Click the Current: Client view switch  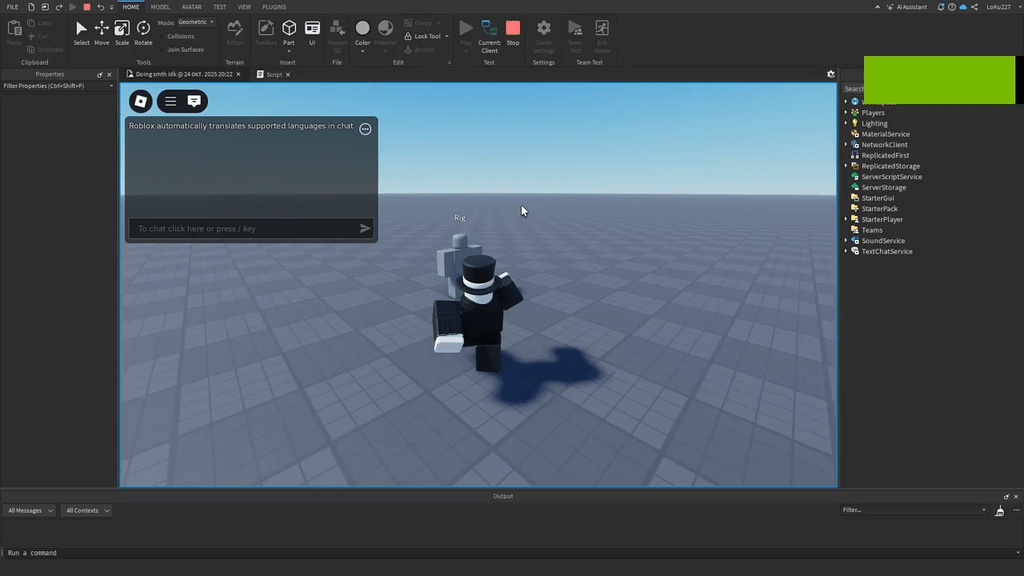point(489,36)
